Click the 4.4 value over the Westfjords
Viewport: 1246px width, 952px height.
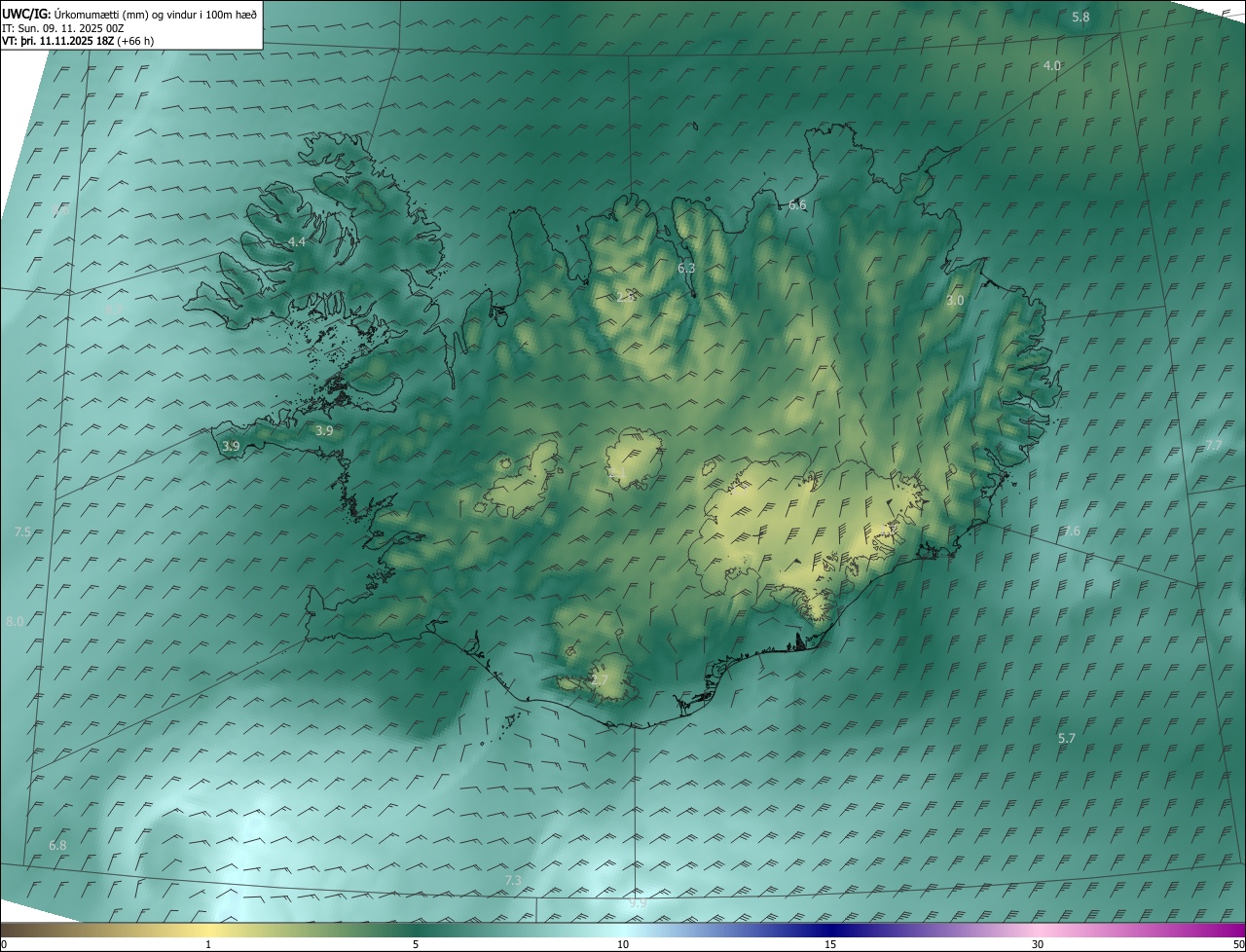point(297,241)
